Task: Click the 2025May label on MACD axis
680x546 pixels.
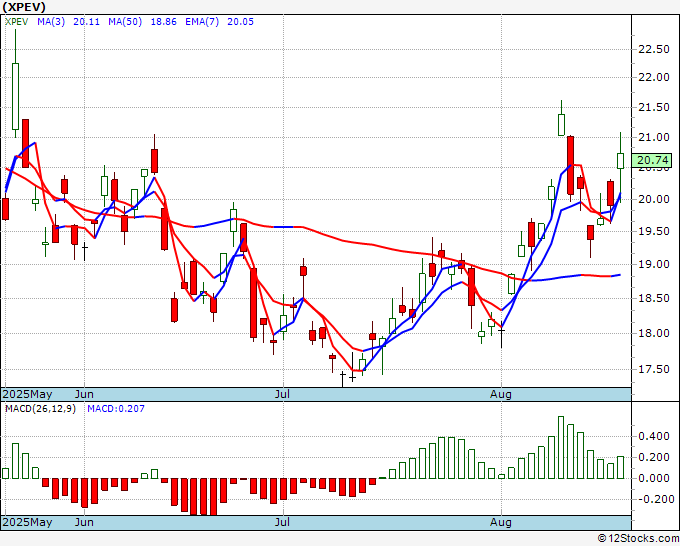Action: [x=27, y=522]
